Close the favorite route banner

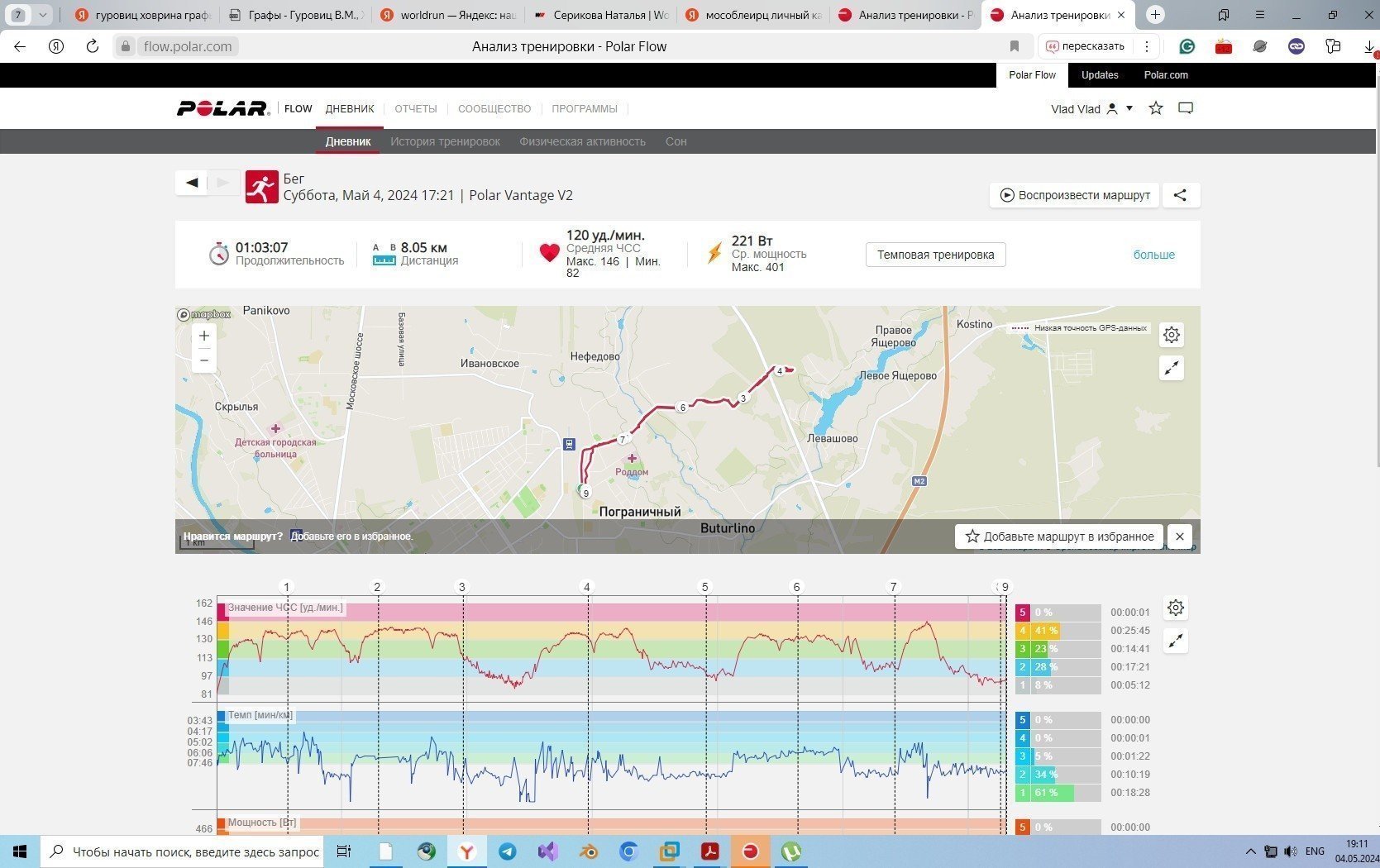pyautogui.click(x=1180, y=537)
